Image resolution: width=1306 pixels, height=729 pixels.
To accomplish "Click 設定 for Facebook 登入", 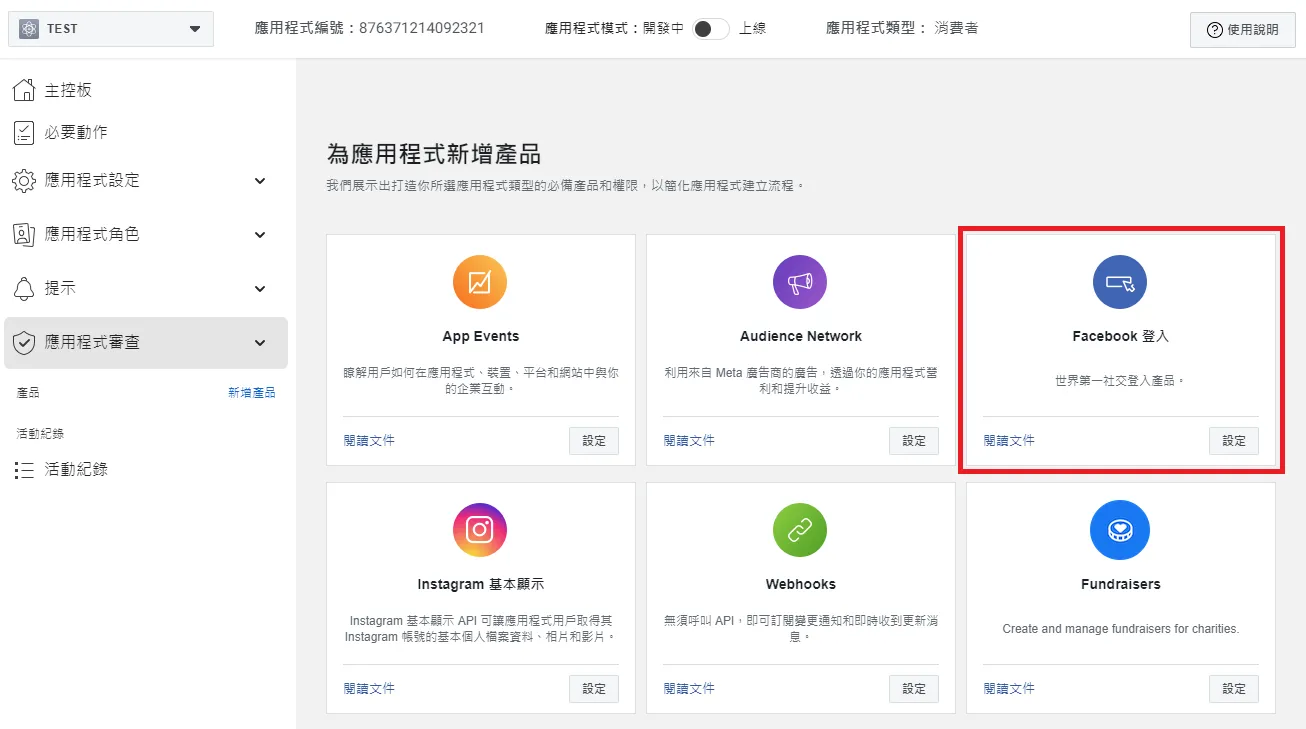I will point(1234,441).
